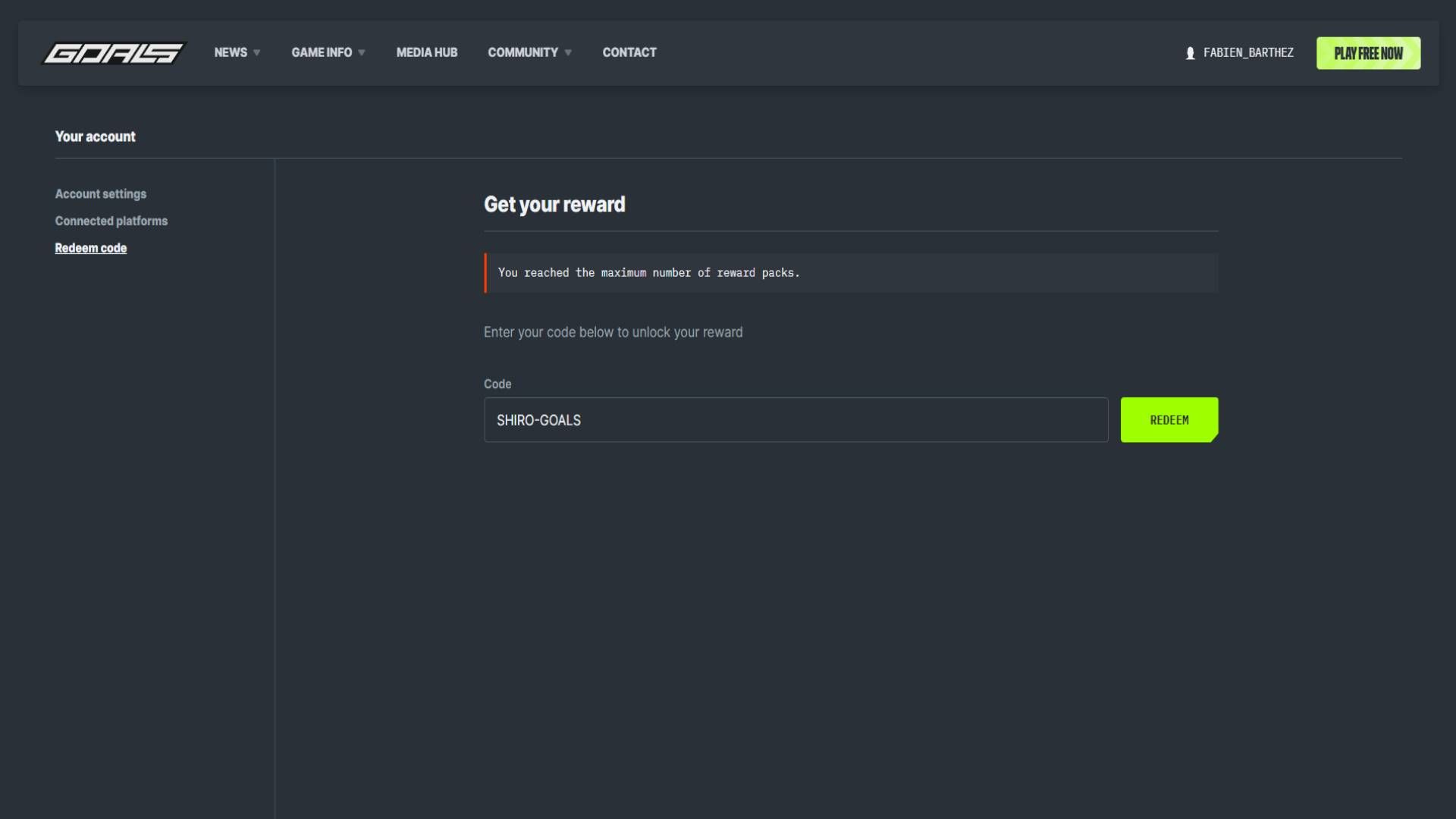Click the COMMUNITY menu label
The height and width of the screenshot is (819, 1456).
click(x=522, y=52)
